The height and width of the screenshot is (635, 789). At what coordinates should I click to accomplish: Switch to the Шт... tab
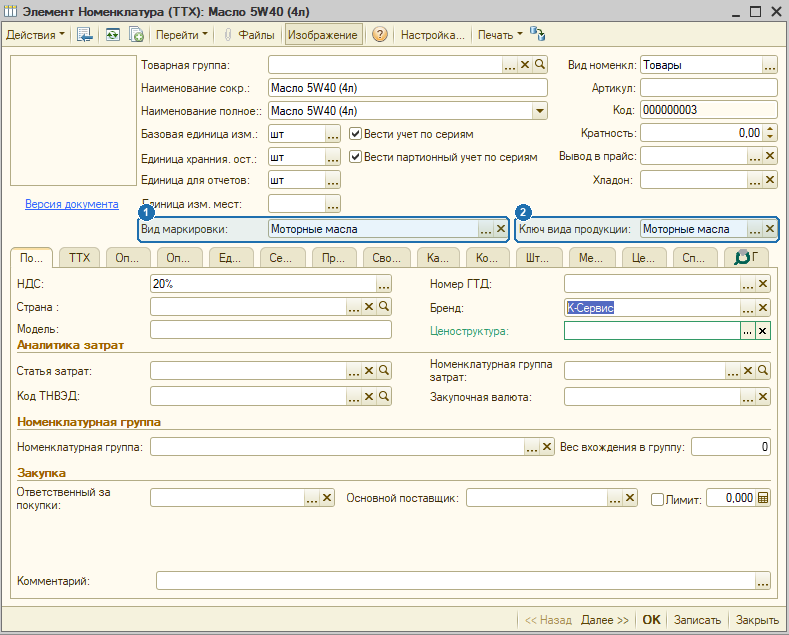tap(537, 258)
